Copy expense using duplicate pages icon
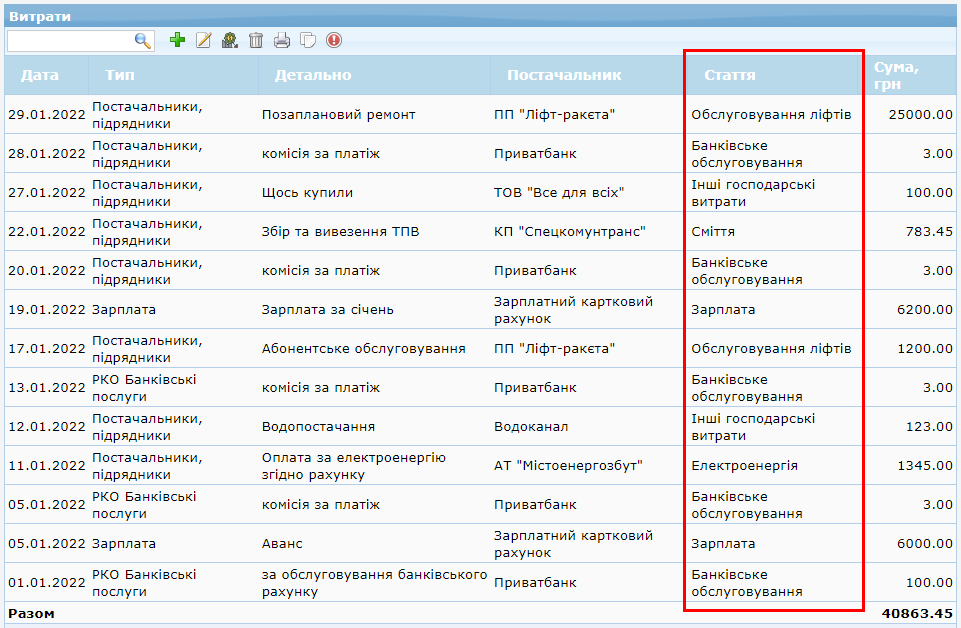Image resolution: width=961 pixels, height=628 pixels. [308, 40]
